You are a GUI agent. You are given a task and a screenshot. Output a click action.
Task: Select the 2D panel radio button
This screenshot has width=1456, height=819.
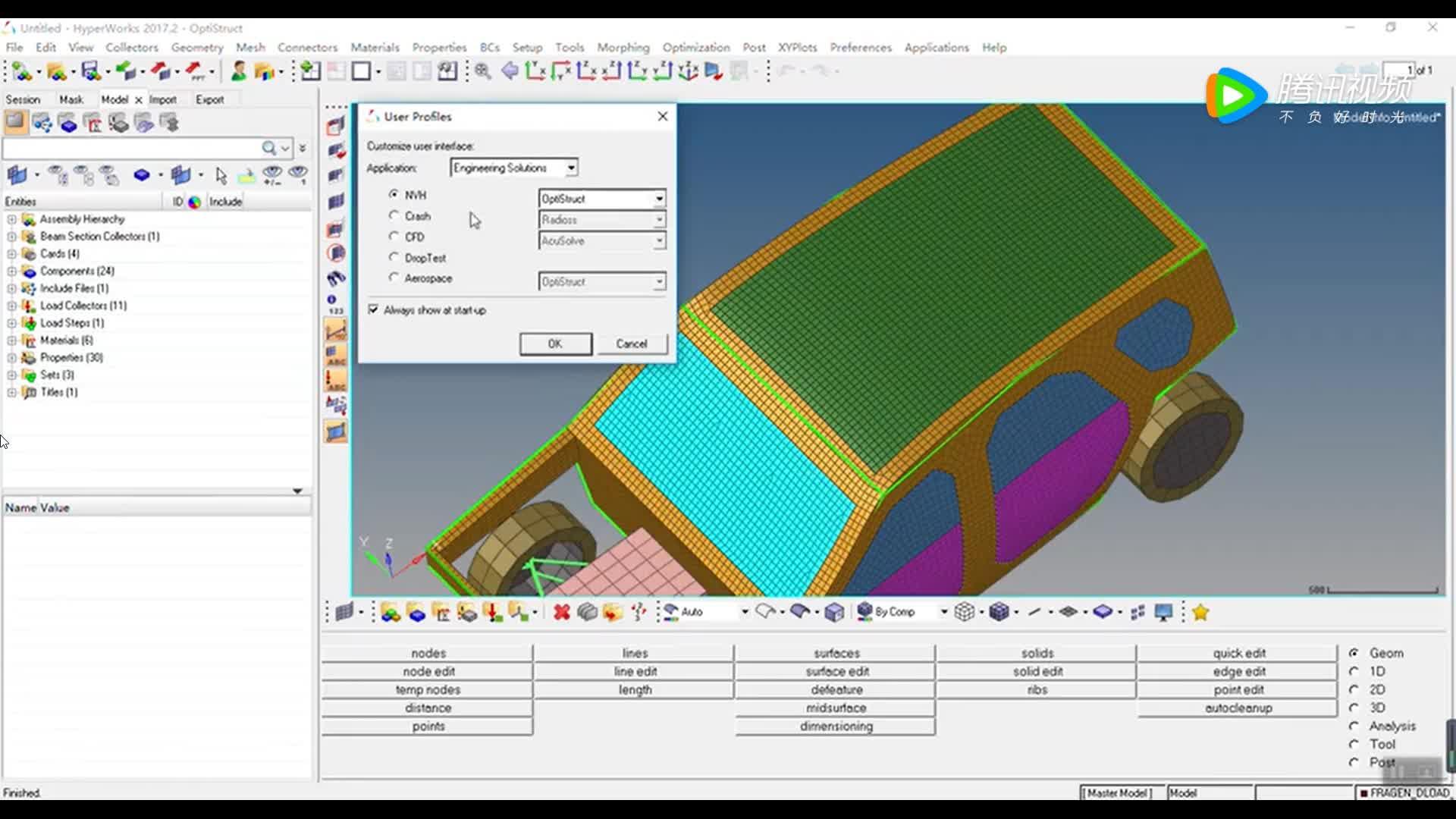click(x=1354, y=689)
